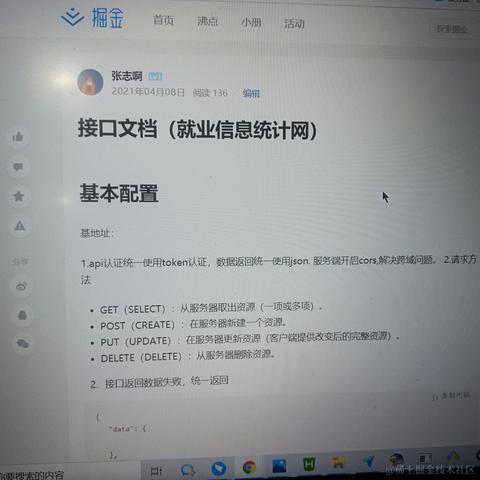
Task: Click the 编辑 edit link
Action: tap(251, 93)
